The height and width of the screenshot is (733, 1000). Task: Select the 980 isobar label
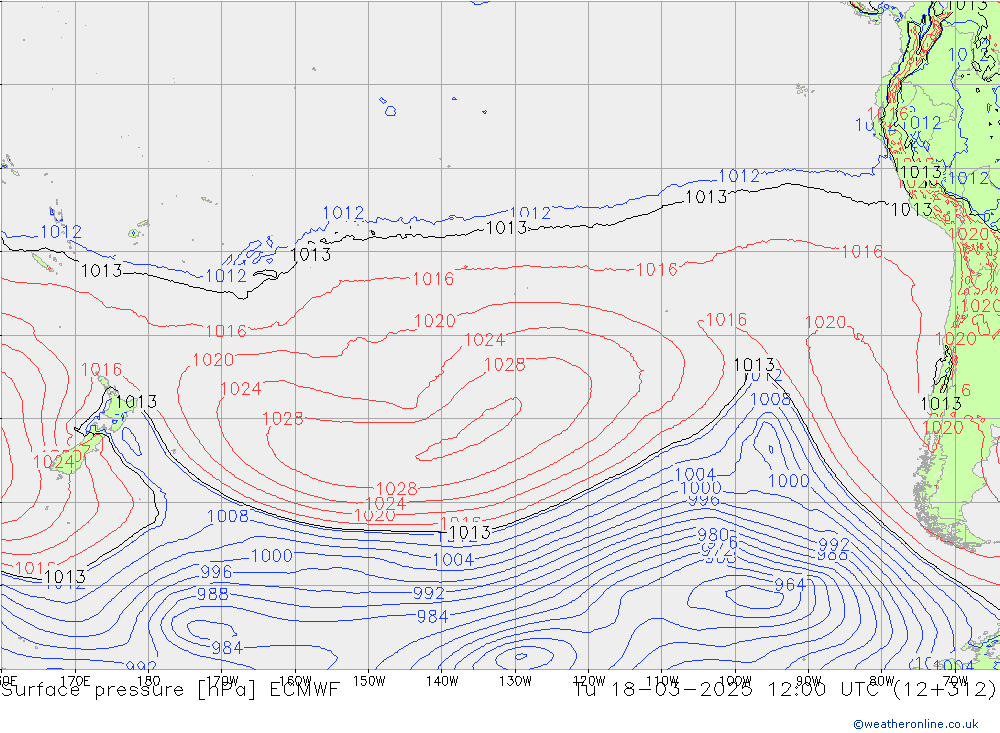[714, 535]
